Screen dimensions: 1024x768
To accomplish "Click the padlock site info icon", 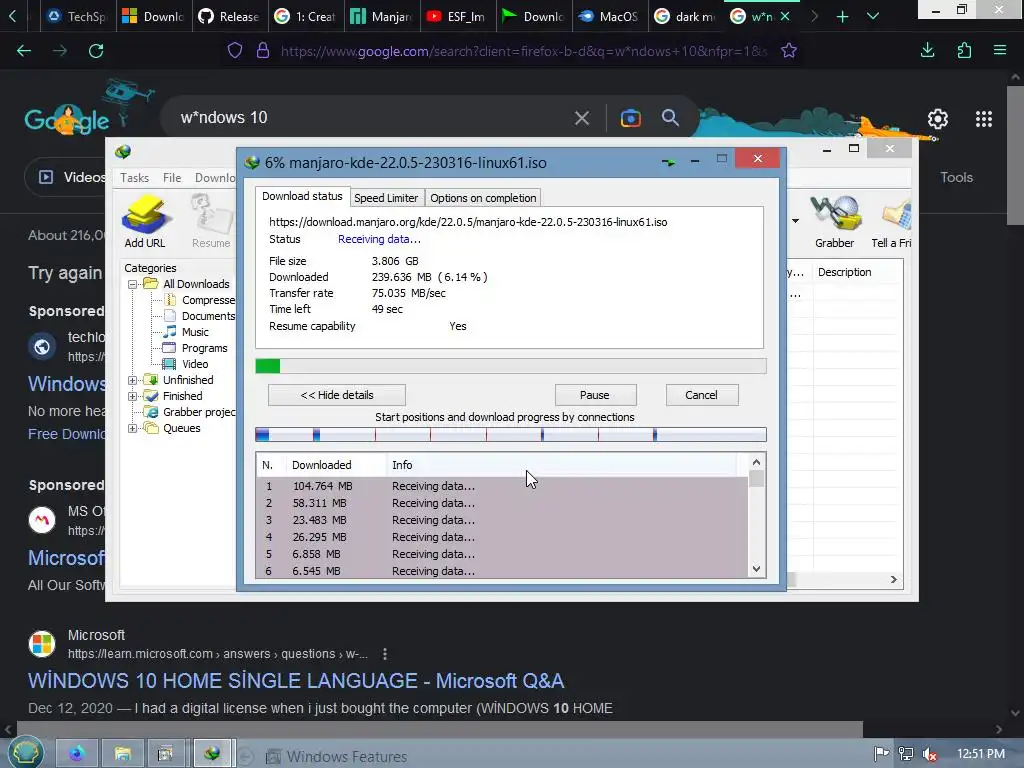I will [x=263, y=51].
